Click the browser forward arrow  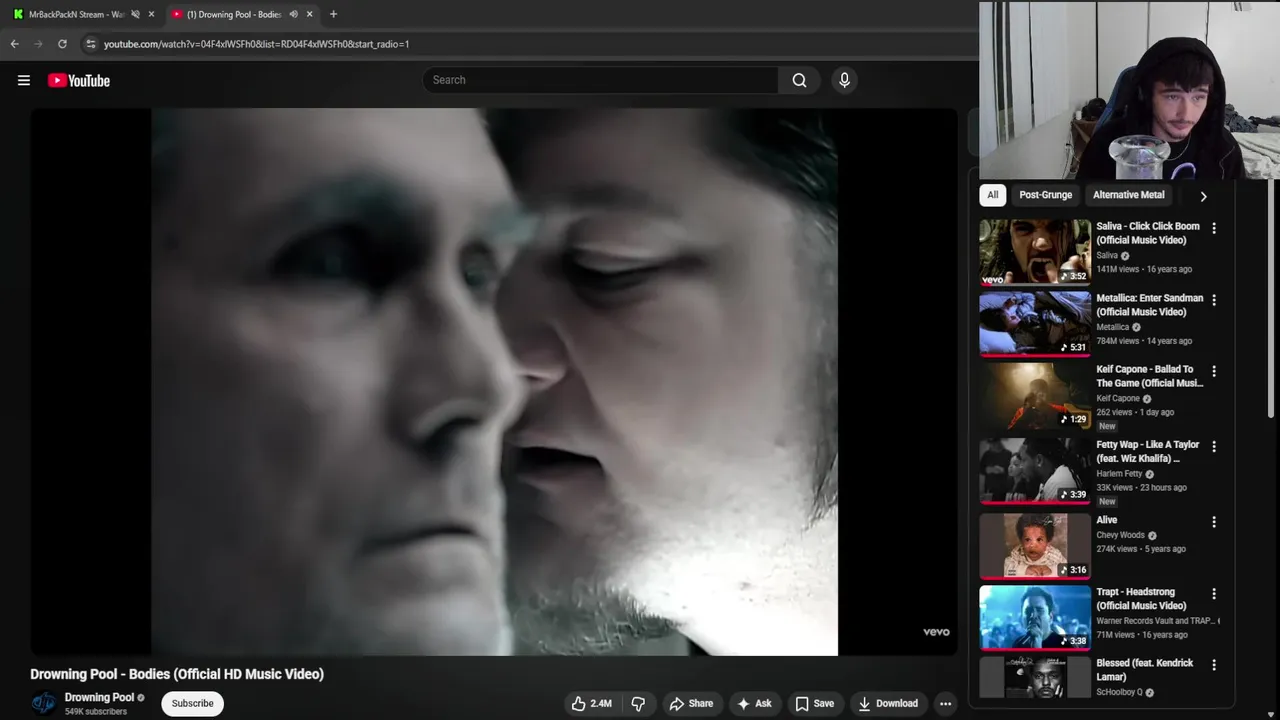[x=38, y=44]
